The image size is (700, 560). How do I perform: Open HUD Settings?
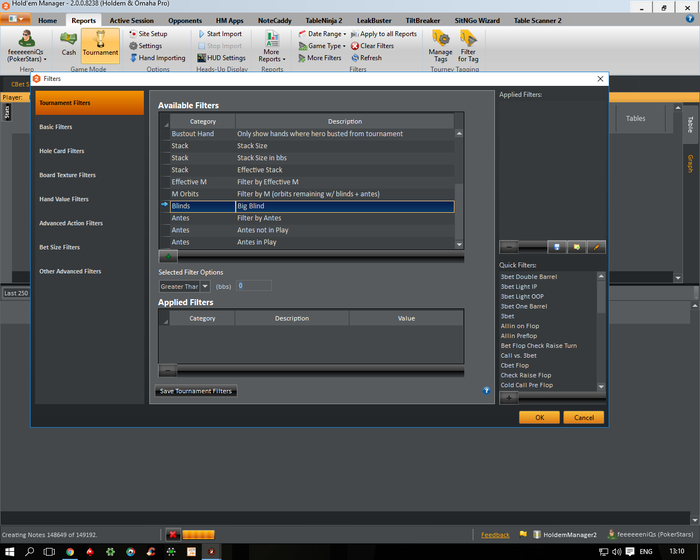(221, 58)
